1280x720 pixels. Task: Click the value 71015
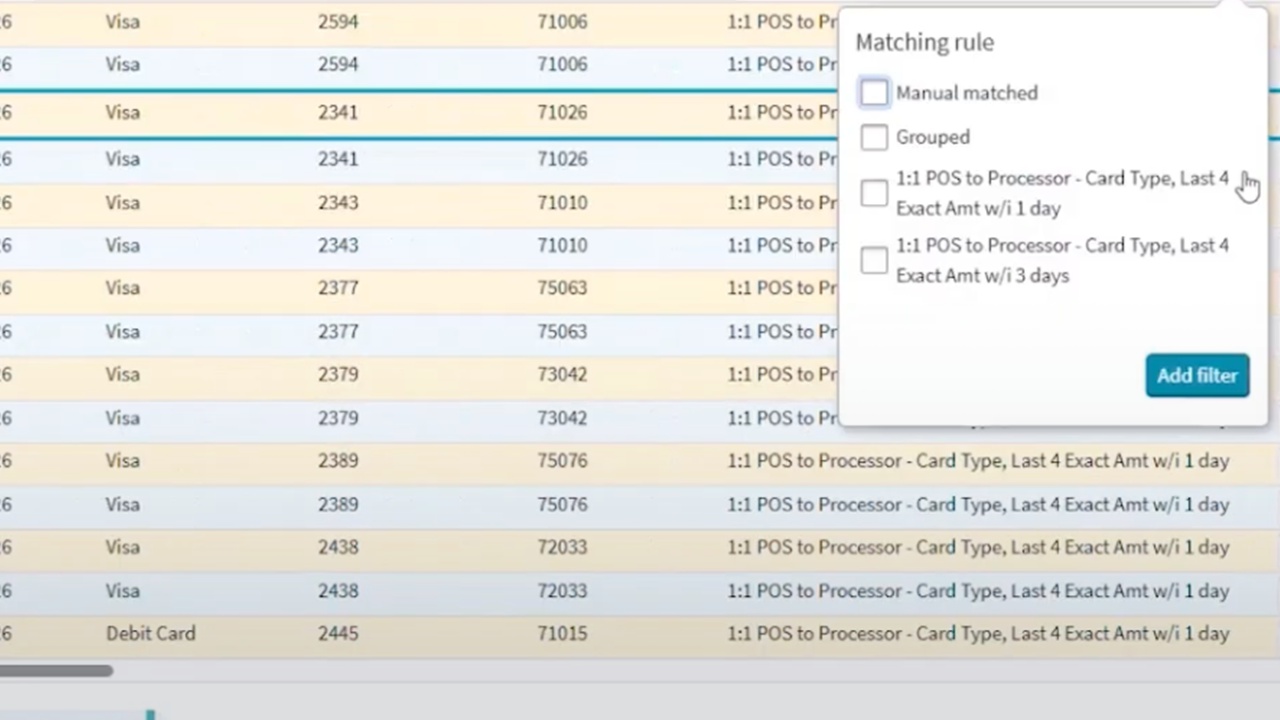562,633
